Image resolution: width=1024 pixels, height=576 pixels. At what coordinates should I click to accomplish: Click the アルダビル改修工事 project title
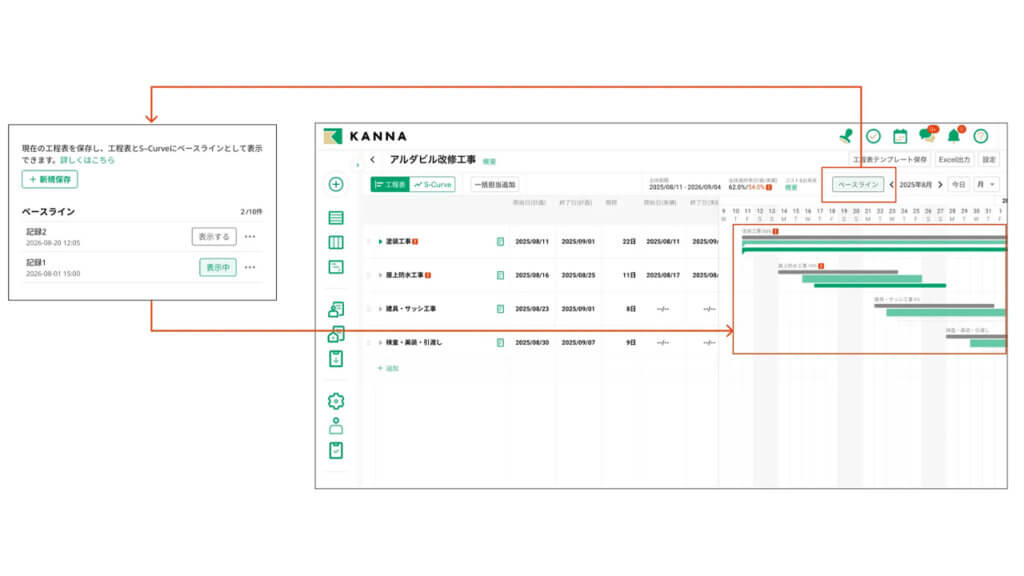[432, 159]
